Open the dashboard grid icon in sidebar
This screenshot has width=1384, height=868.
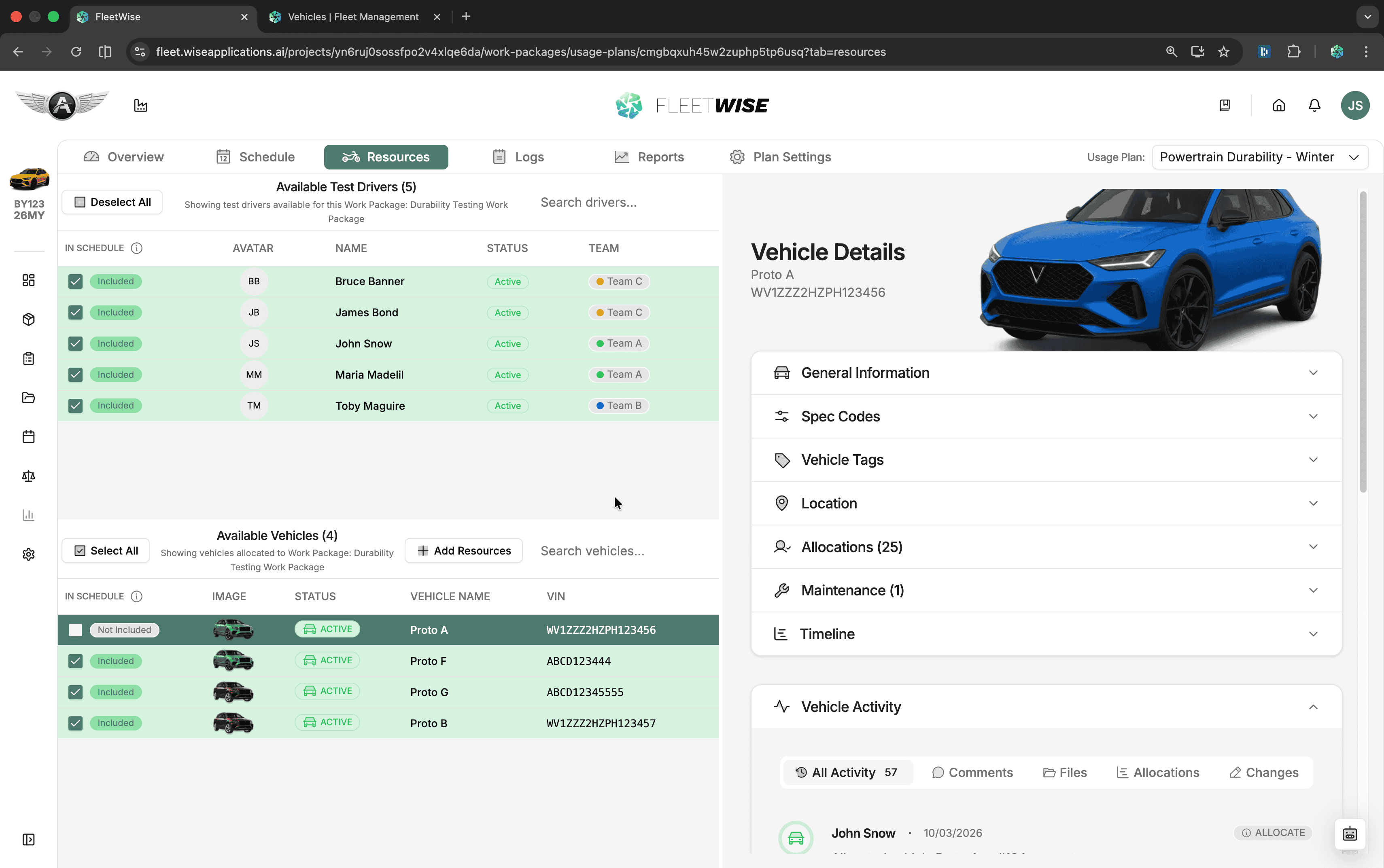[29, 280]
